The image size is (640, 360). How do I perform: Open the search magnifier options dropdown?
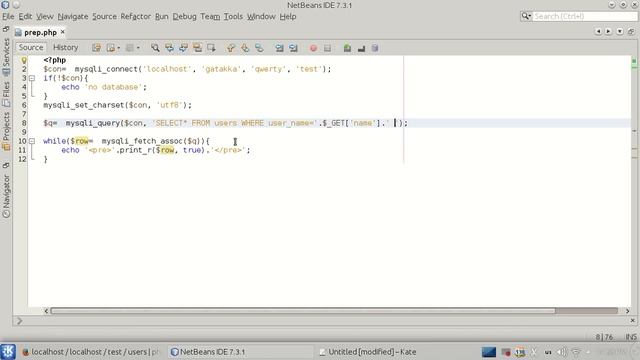[526, 16]
